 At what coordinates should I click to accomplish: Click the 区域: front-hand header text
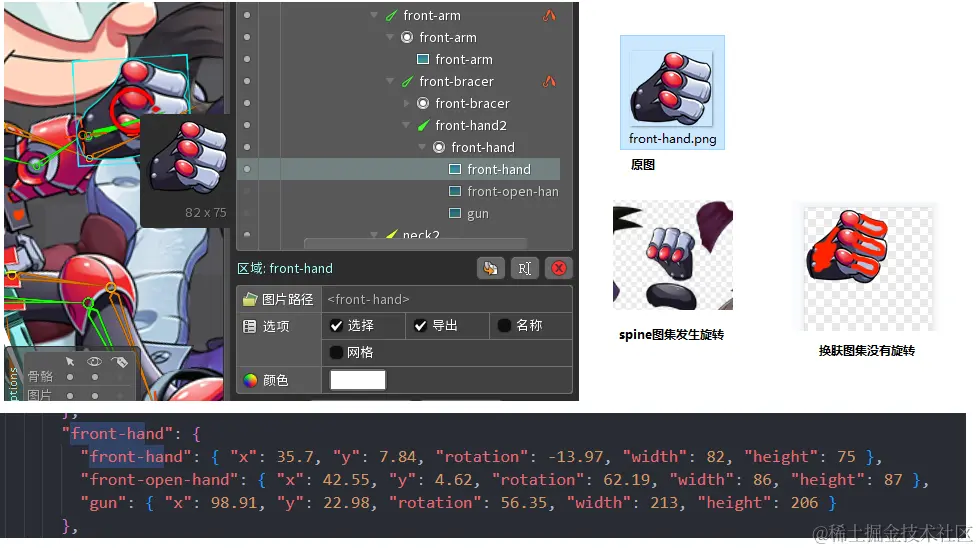(x=285, y=269)
